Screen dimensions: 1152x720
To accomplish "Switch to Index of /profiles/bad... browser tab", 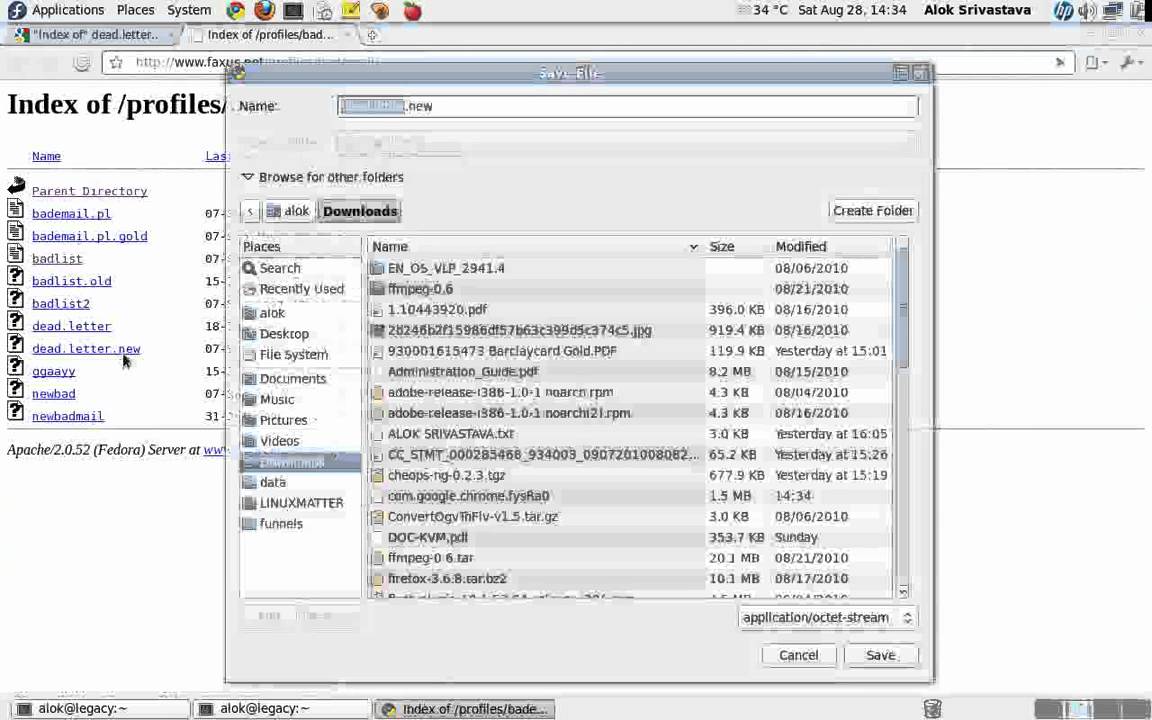I will (x=269, y=35).
